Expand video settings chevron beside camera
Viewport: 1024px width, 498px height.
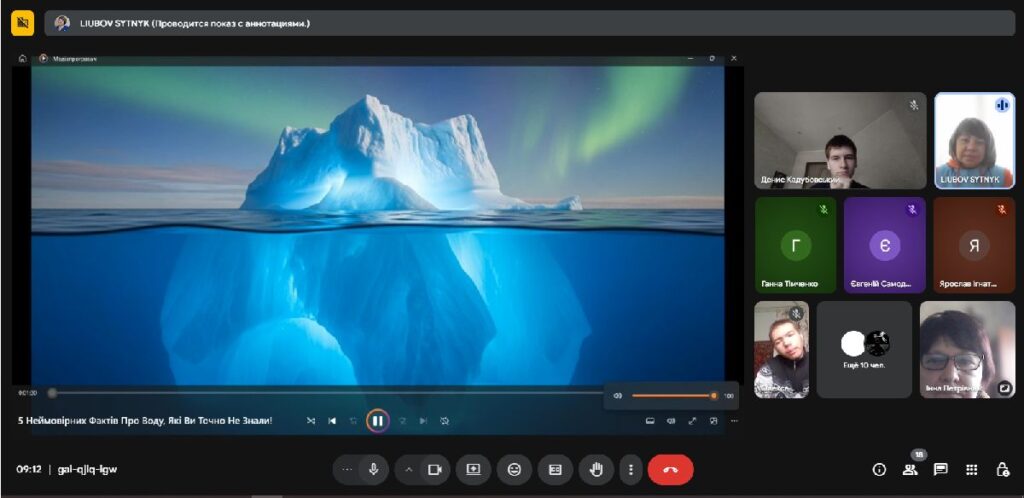point(409,469)
